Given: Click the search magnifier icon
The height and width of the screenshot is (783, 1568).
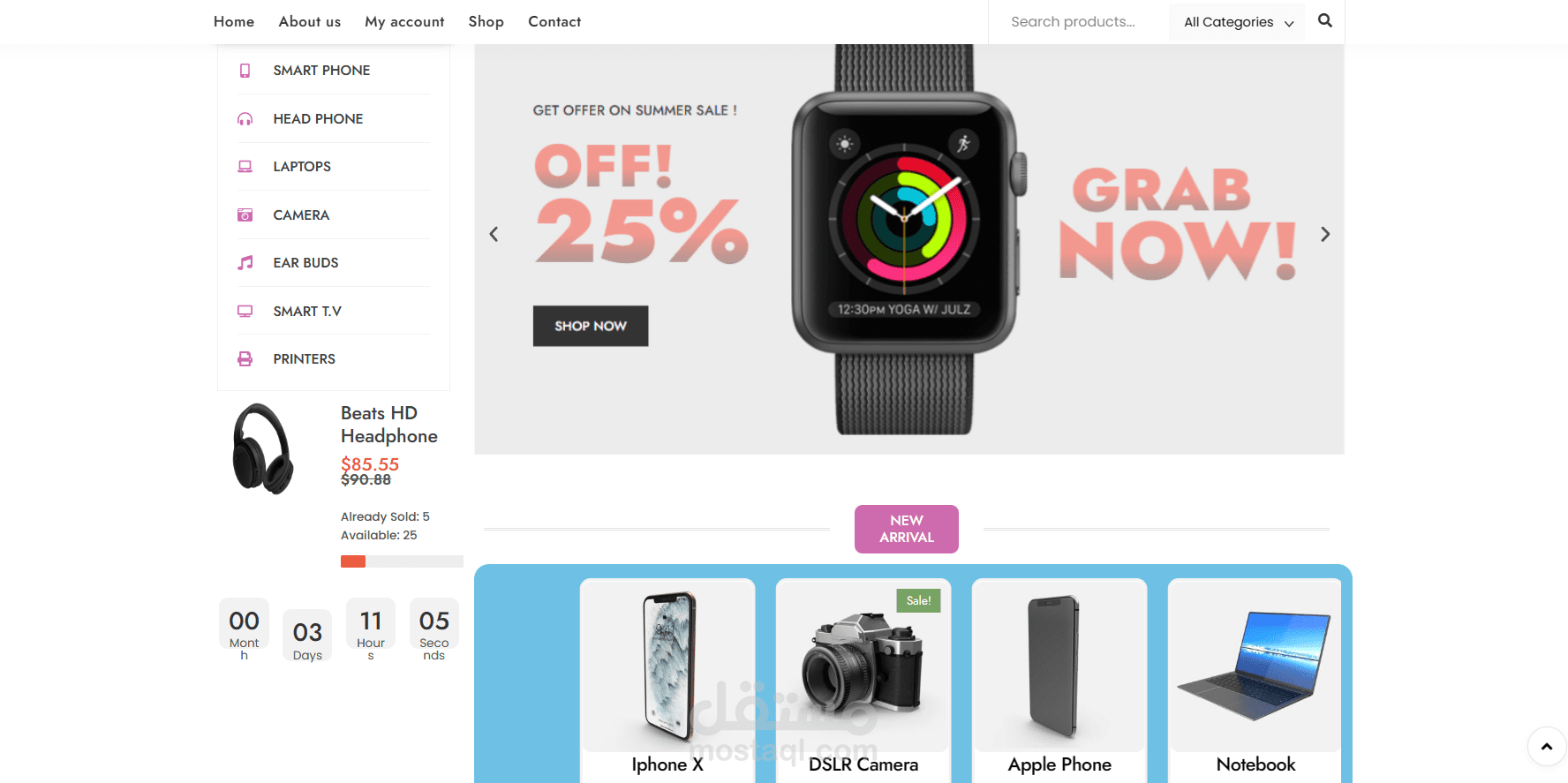Looking at the screenshot, I should [x=1324, y=20].
